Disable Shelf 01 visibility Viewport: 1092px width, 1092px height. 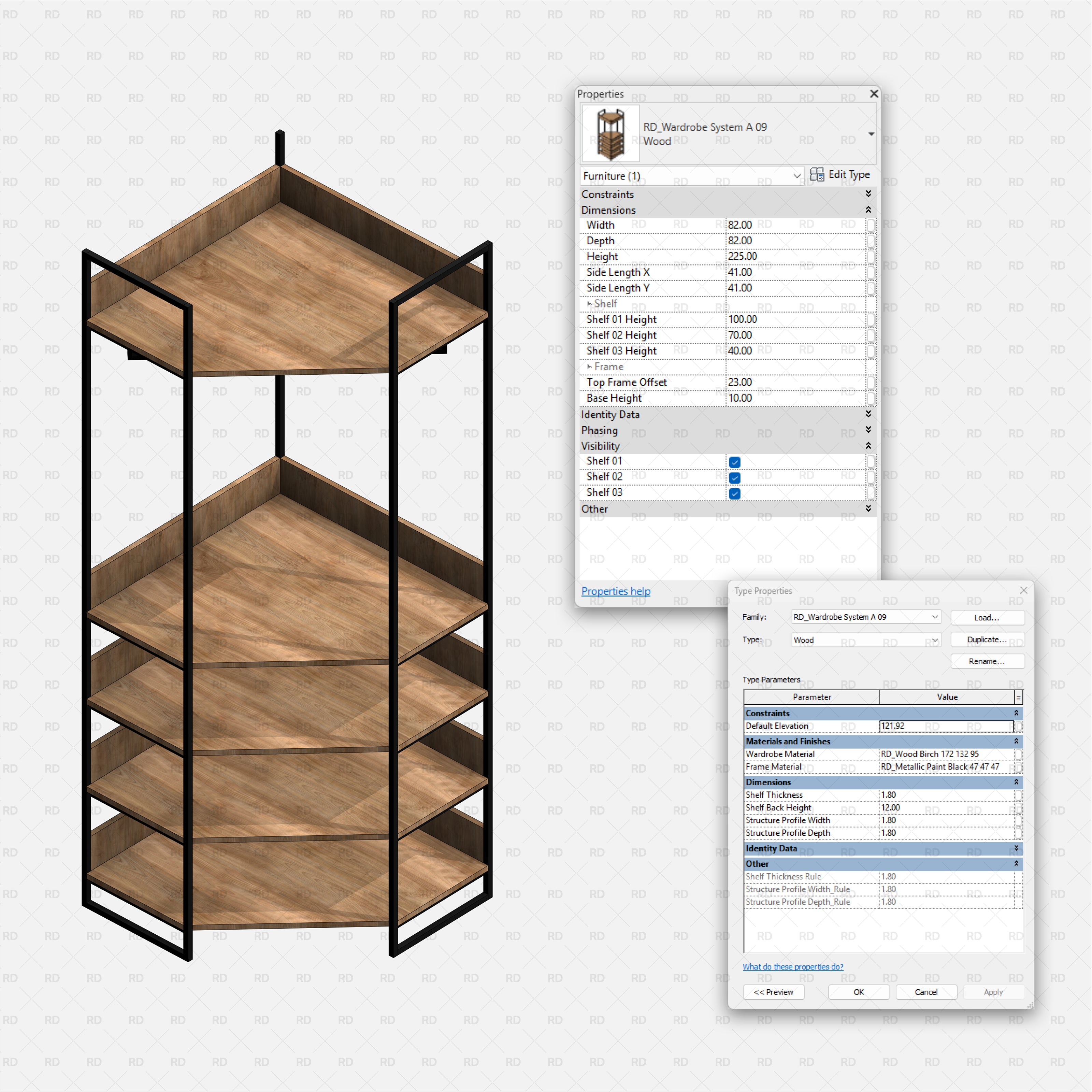tap(734, 462)
